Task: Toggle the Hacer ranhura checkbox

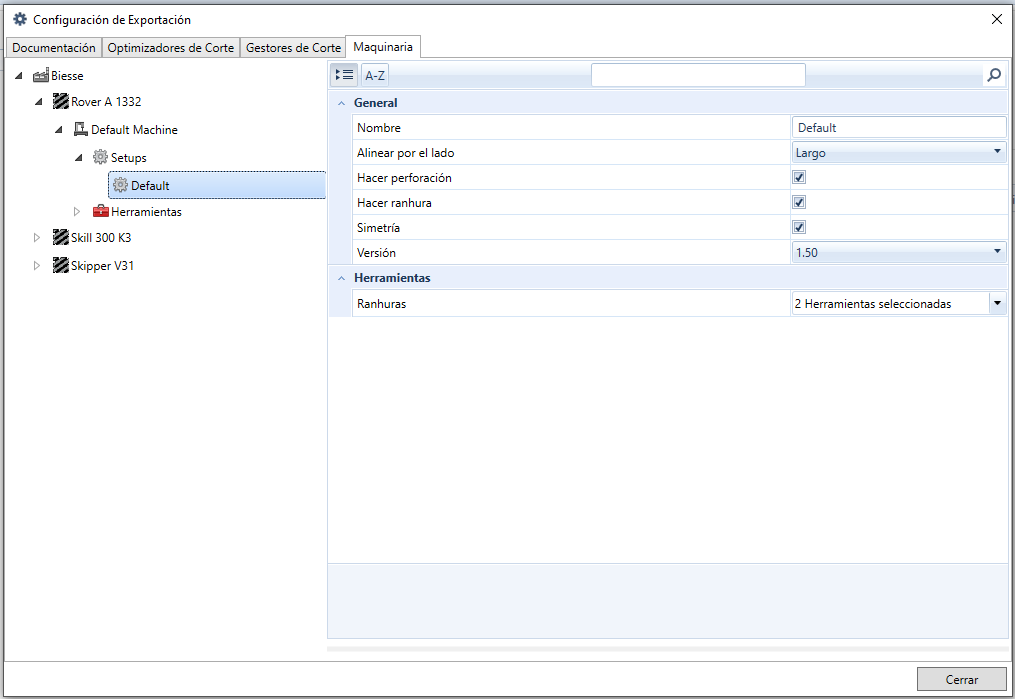Action: pos(799,202)
